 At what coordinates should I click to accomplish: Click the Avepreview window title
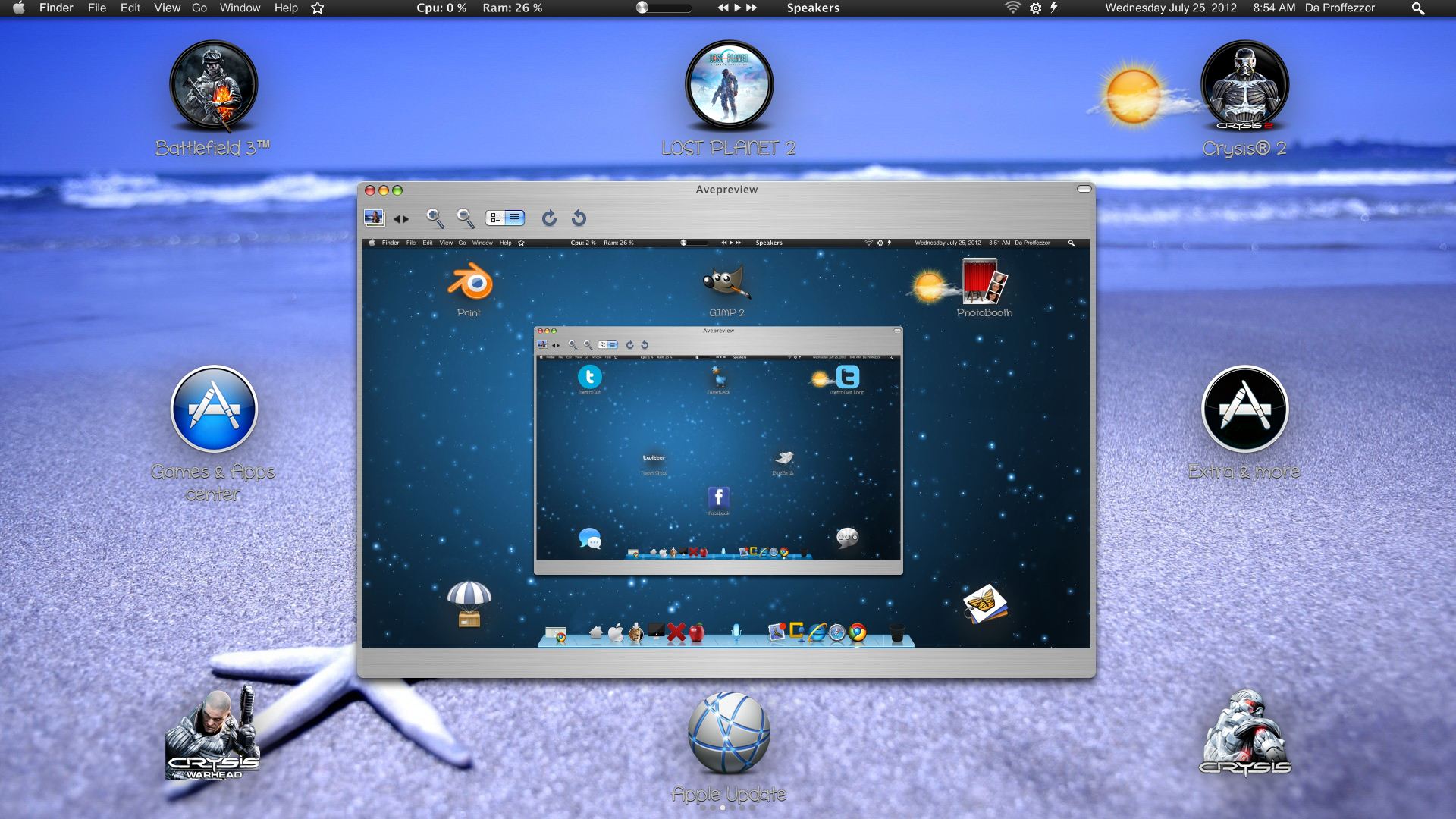(726, 190)
